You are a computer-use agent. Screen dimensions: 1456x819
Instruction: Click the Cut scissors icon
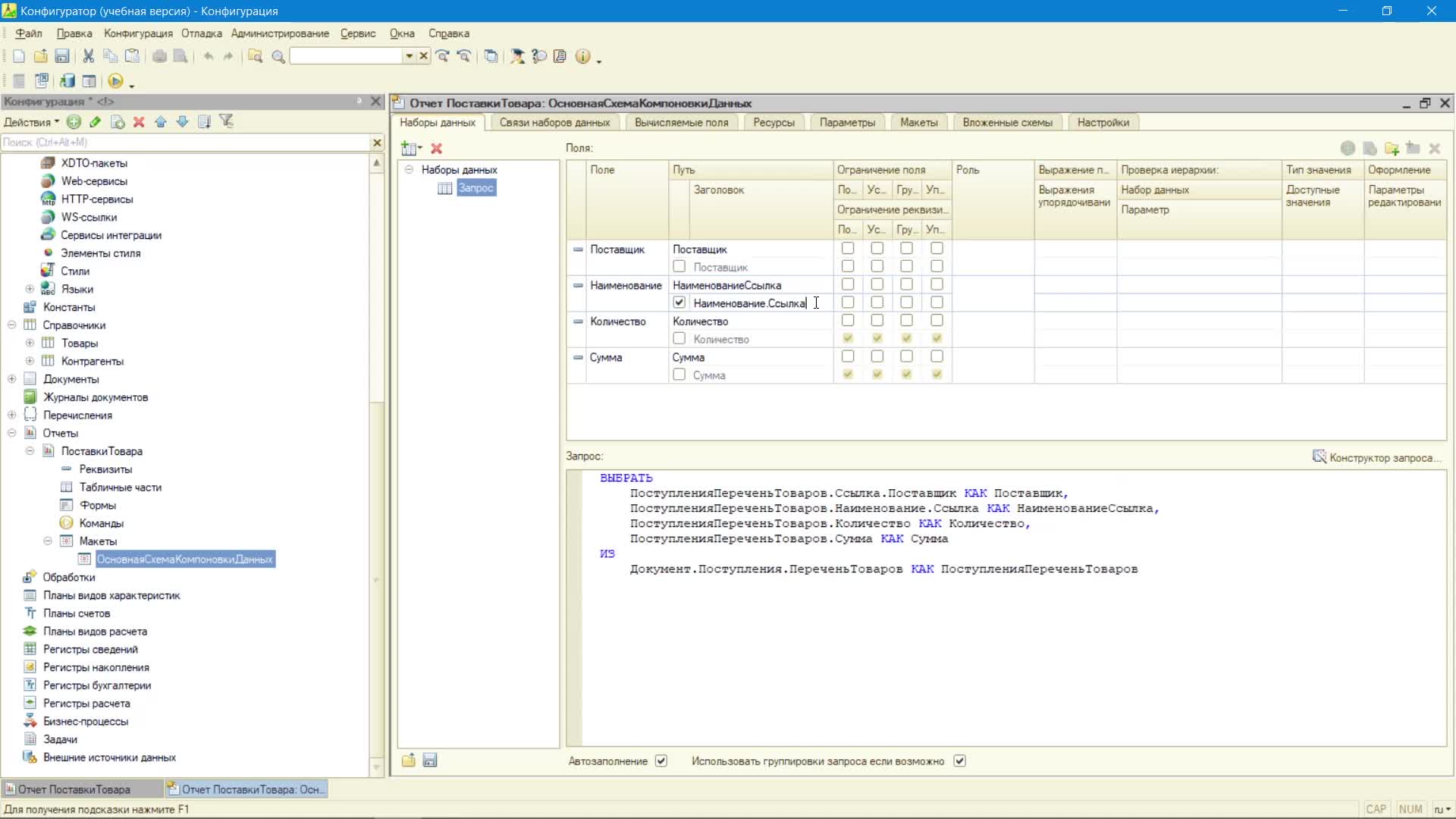89,56
